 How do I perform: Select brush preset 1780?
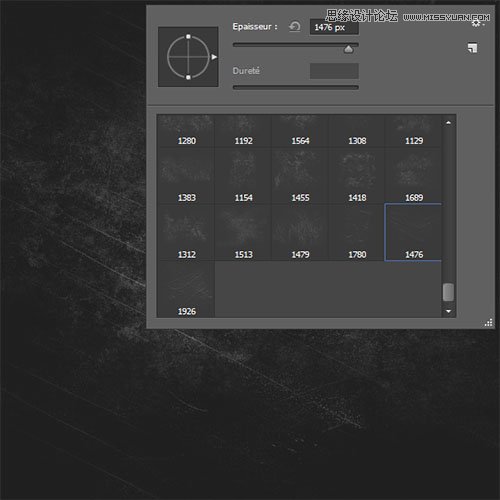click(x=357, y=232)
